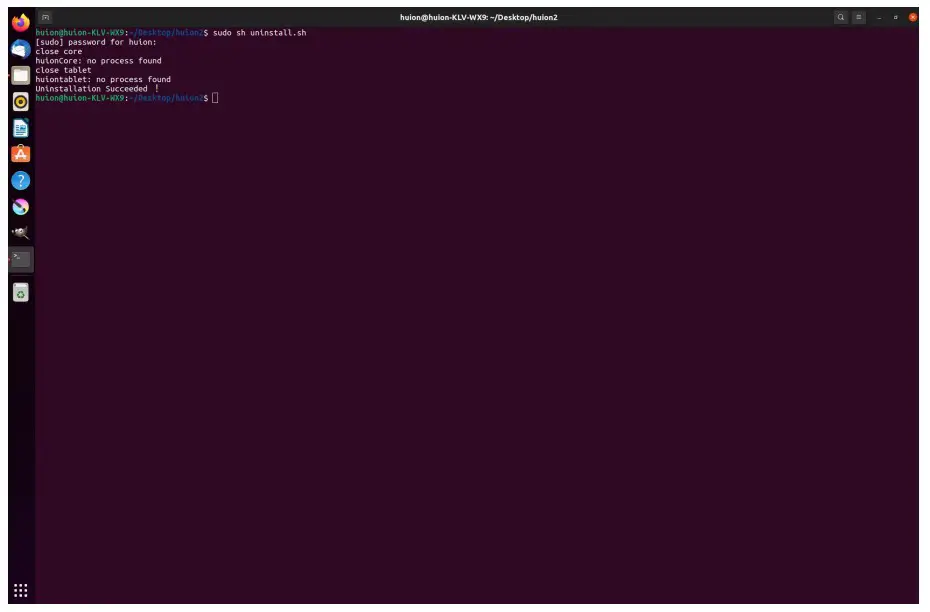The height and width of the screenshot is (612, 930).
Task: Open new tab button in terminal titlebar
Action: coord(46,17)
